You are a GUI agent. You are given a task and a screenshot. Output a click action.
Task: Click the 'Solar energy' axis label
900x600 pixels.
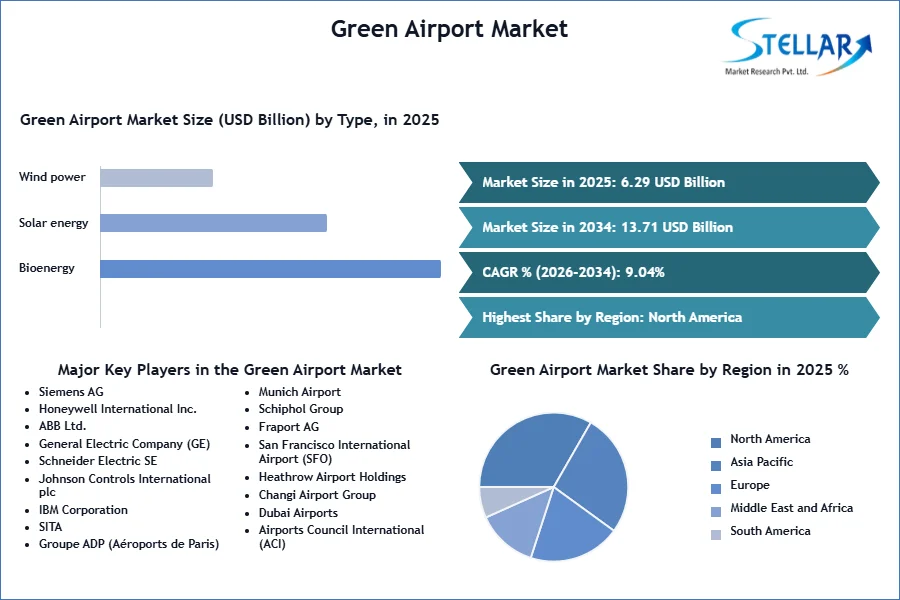coord(53,223)
